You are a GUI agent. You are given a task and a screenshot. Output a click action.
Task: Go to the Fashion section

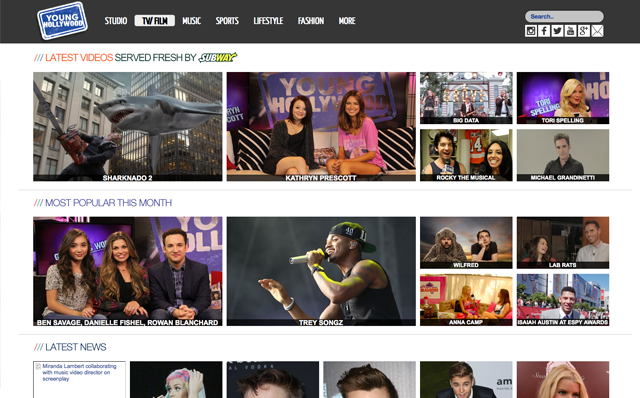311,21
